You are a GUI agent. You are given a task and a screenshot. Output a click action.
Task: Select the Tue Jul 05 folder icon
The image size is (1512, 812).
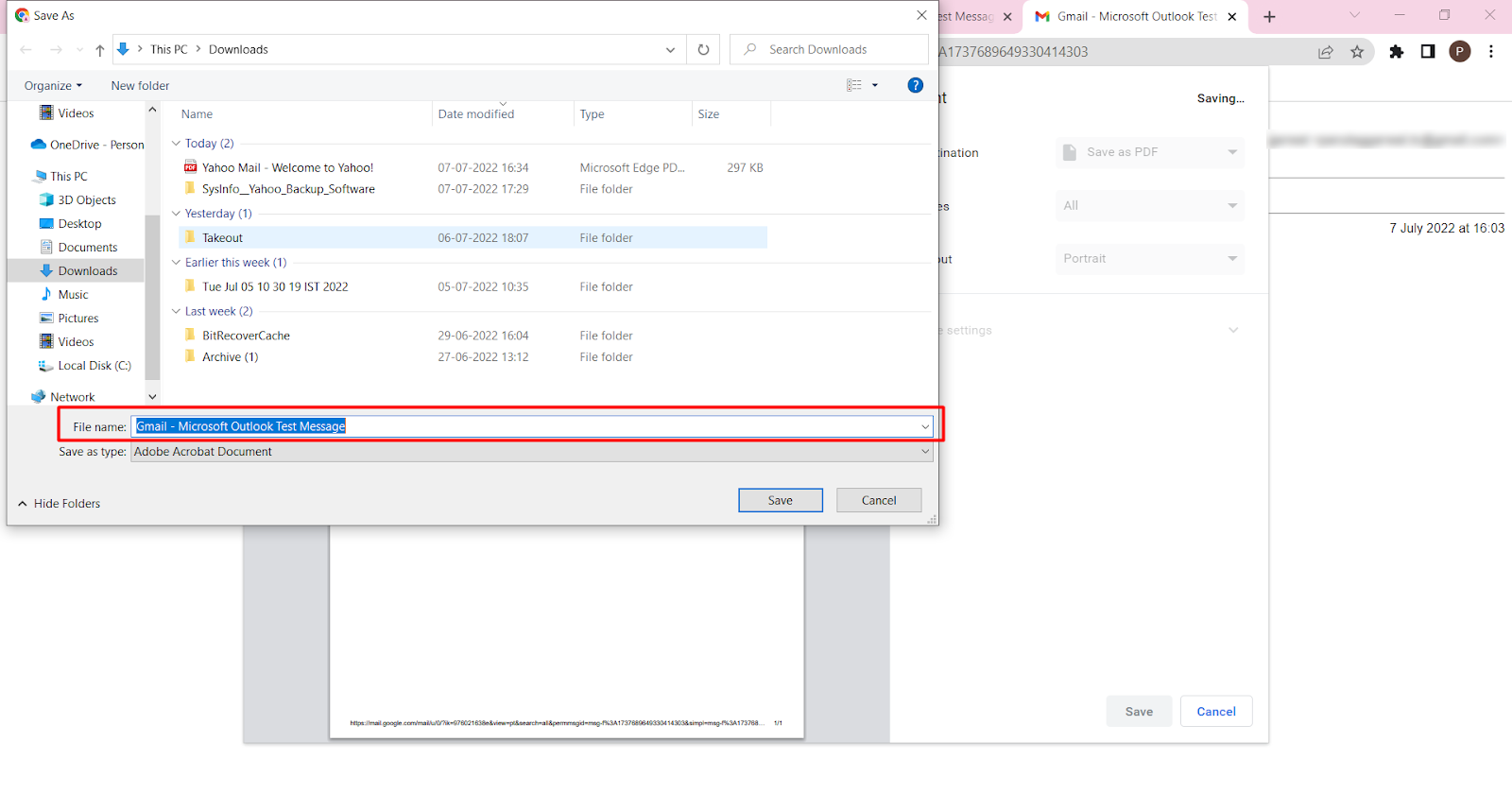pyautogui.click(x=190, y=286)
